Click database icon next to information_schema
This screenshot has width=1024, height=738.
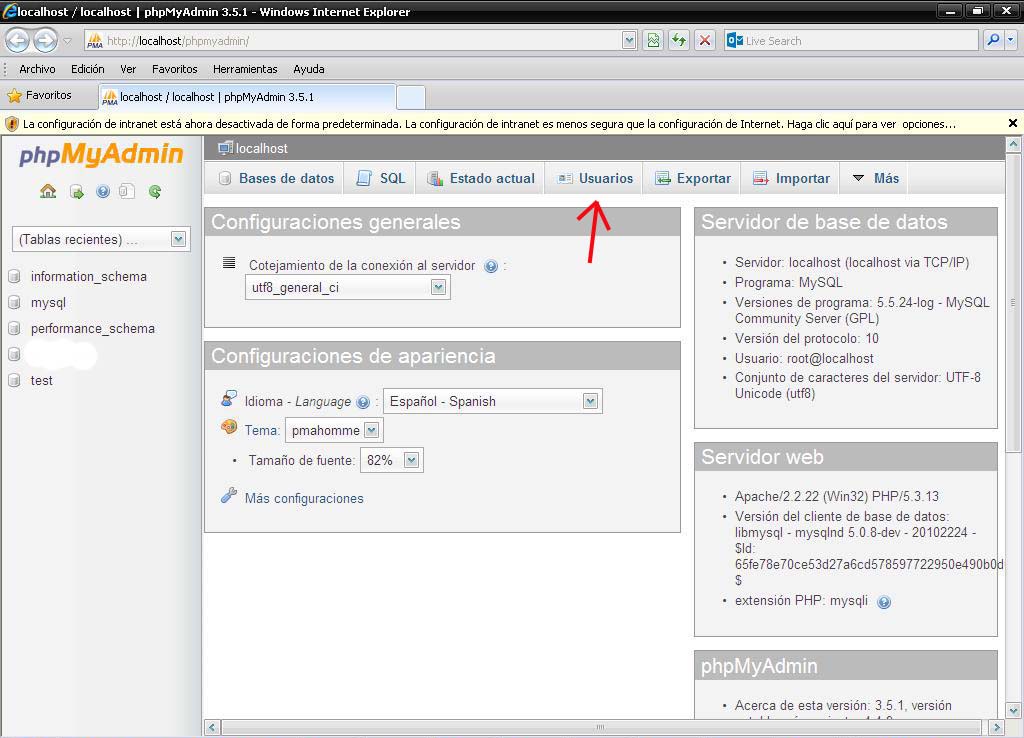tap(14, 276)
